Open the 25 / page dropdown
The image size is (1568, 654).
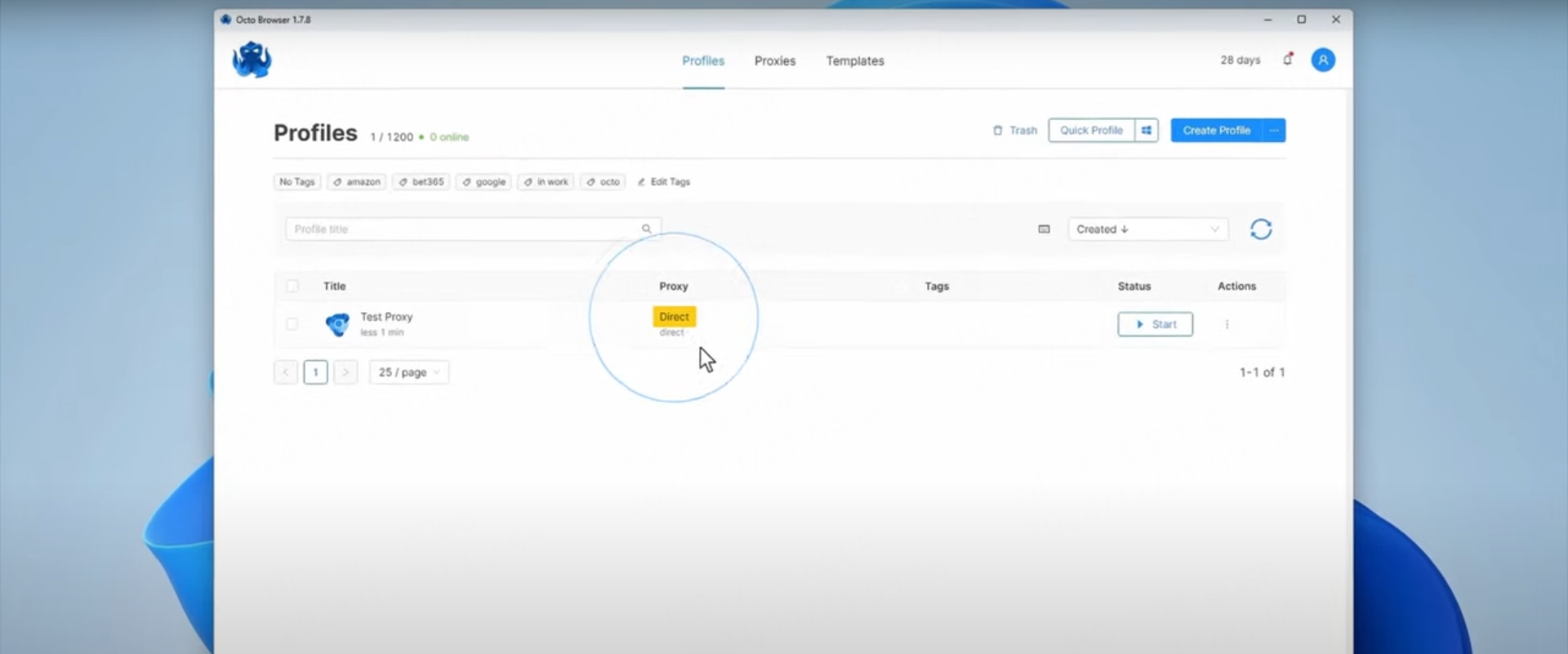click(408, 372)
